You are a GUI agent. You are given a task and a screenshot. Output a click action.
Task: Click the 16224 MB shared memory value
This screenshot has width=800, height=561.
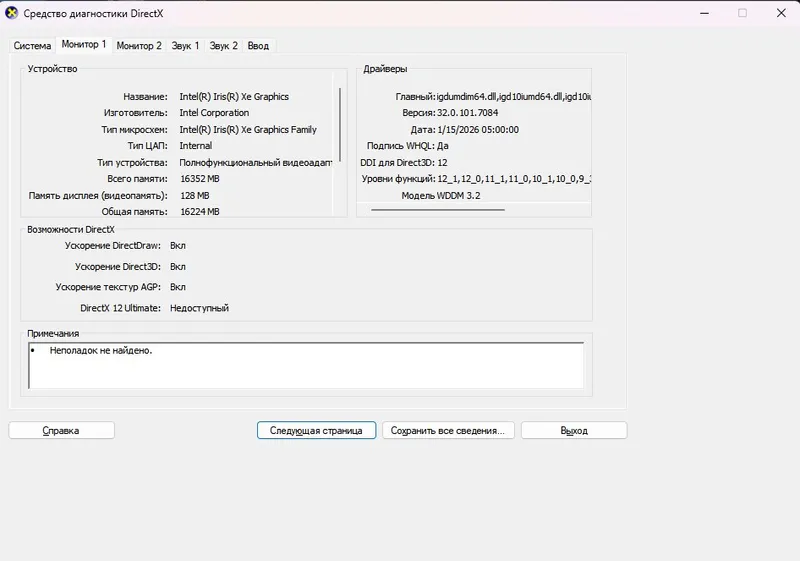(x=199, y=212)
